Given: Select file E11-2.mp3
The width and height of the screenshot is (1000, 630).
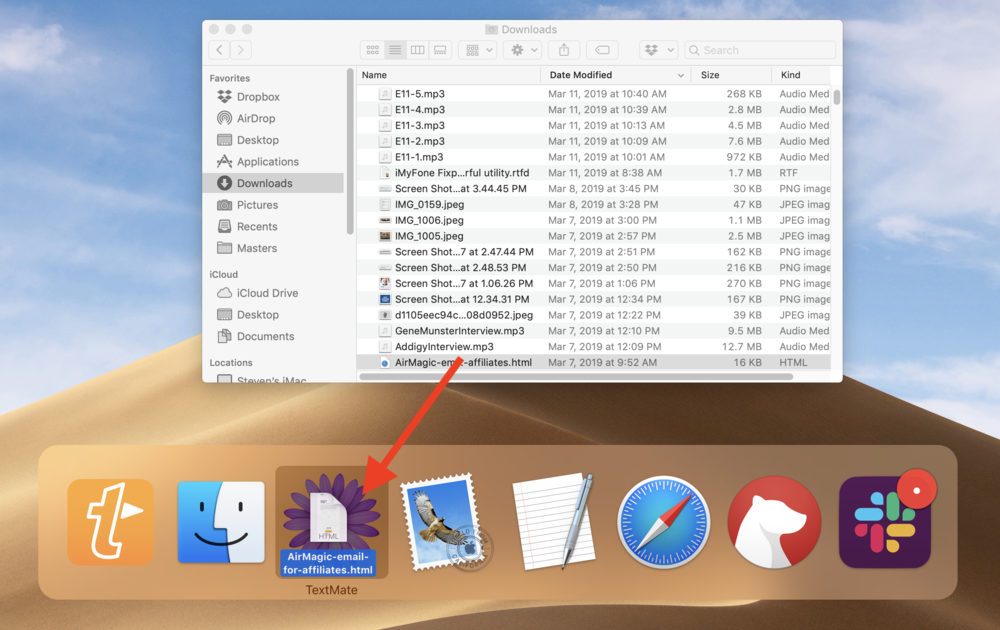Looking at the screenshot, I should [594, 142].
